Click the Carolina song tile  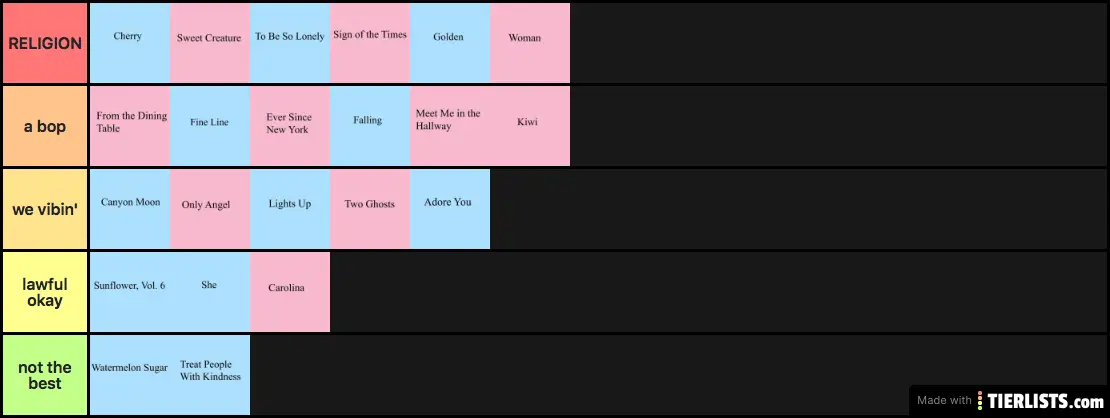point(289,292)
